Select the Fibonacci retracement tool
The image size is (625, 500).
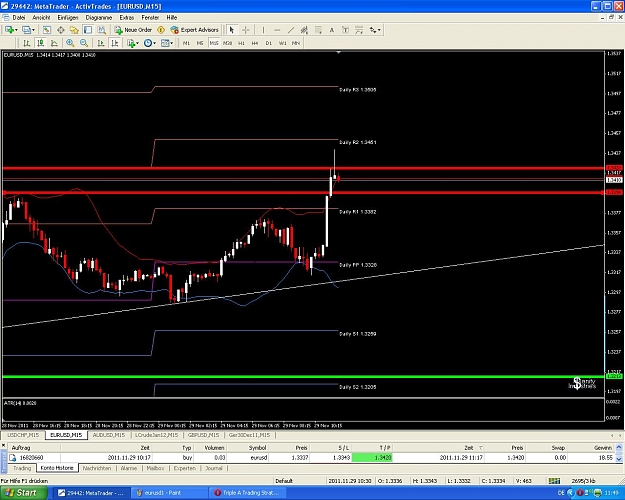(x=318, y=30)
